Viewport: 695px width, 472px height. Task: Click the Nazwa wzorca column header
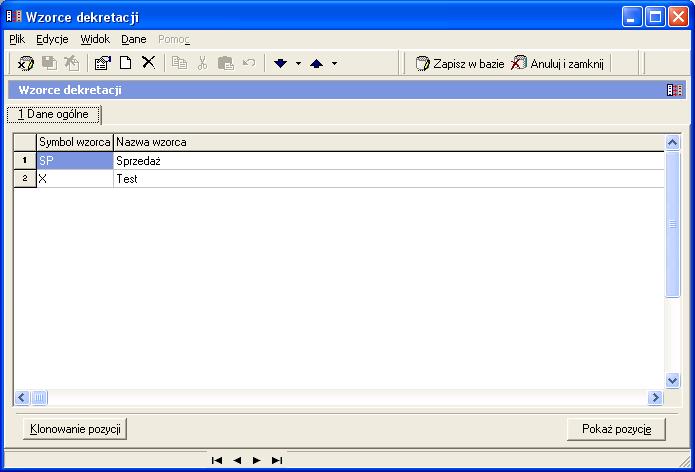[389, 142]
